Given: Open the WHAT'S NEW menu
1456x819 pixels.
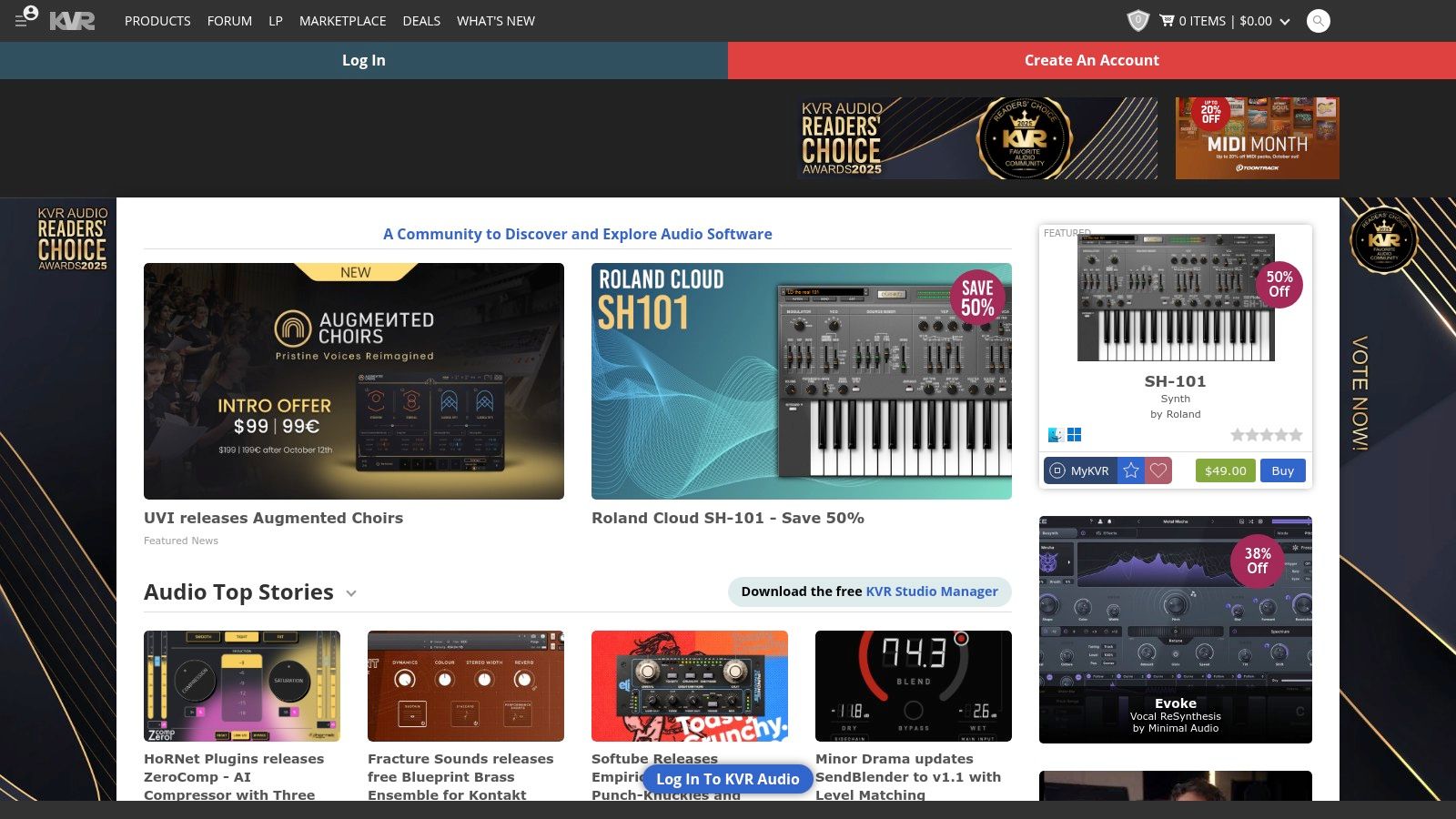Looking at the screenshot, I should click(496, 21).
